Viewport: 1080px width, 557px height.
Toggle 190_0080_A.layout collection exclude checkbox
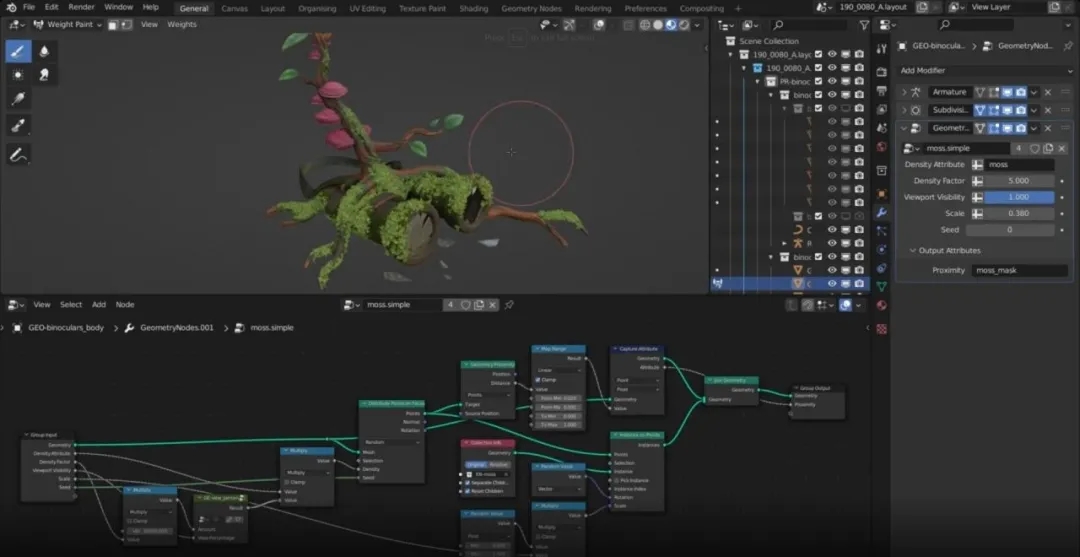tap(818, 54)
